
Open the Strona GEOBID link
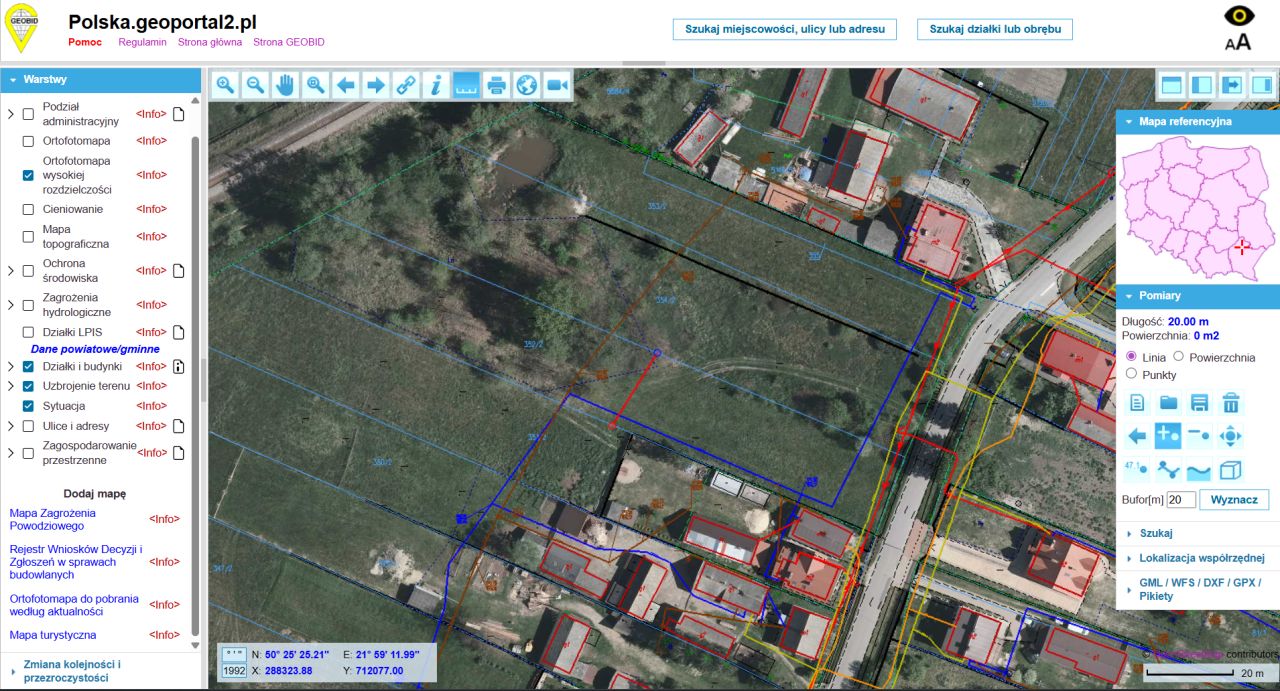click(289, 42)
